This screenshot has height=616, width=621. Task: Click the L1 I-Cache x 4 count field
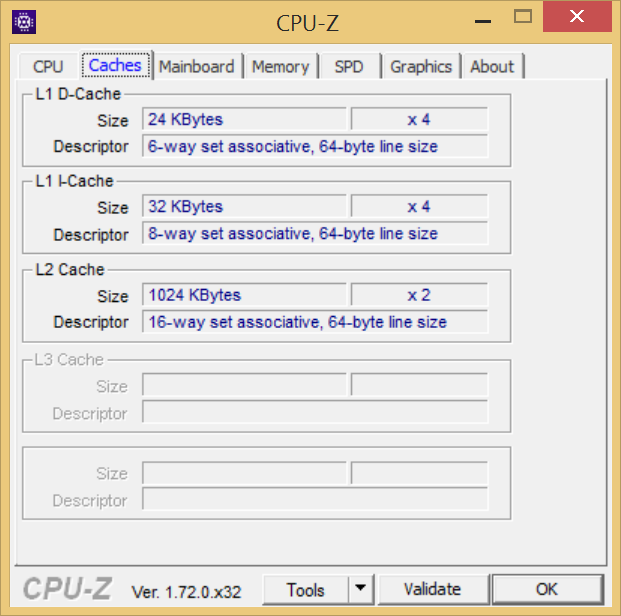tap(419, 206)
